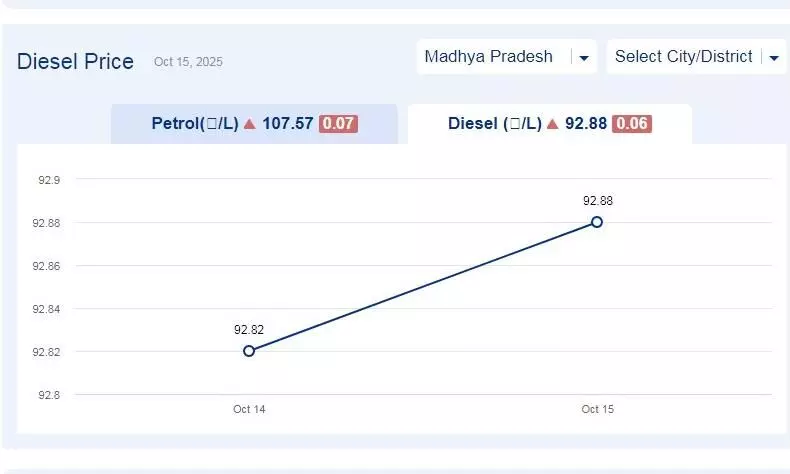Screen dimensions: 790x474
Task: Open the Select City/District dropdown
Action: pos(684,57)
